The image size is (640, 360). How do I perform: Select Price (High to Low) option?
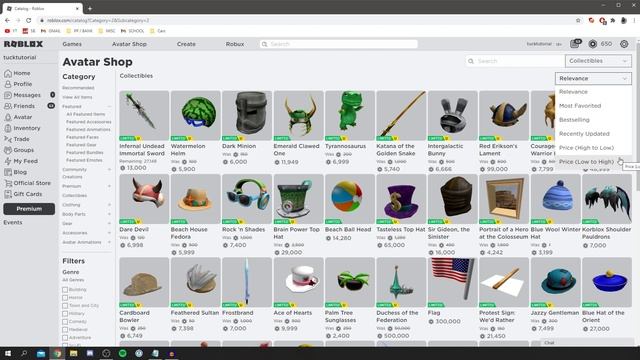pos(593,148)
